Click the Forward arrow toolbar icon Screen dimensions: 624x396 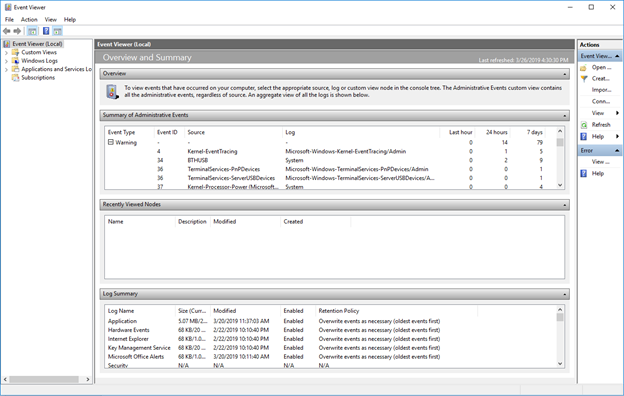tap(17, 31)
